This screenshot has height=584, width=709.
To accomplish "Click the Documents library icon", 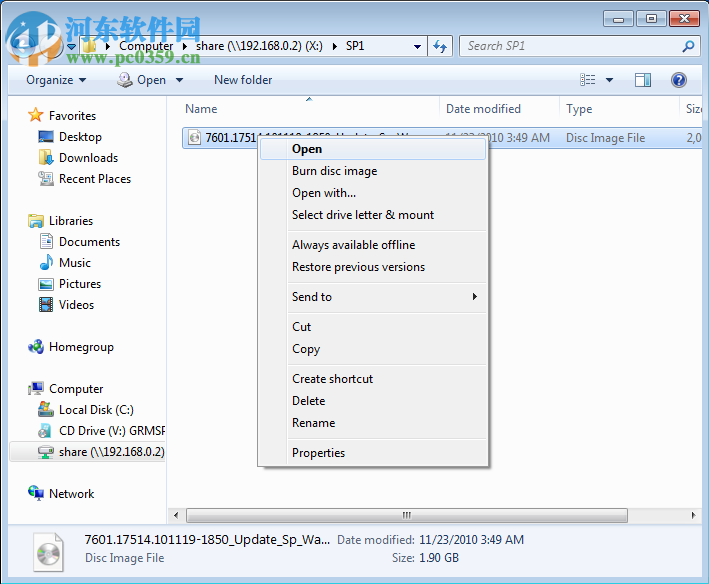I will (x=46, y=241).
